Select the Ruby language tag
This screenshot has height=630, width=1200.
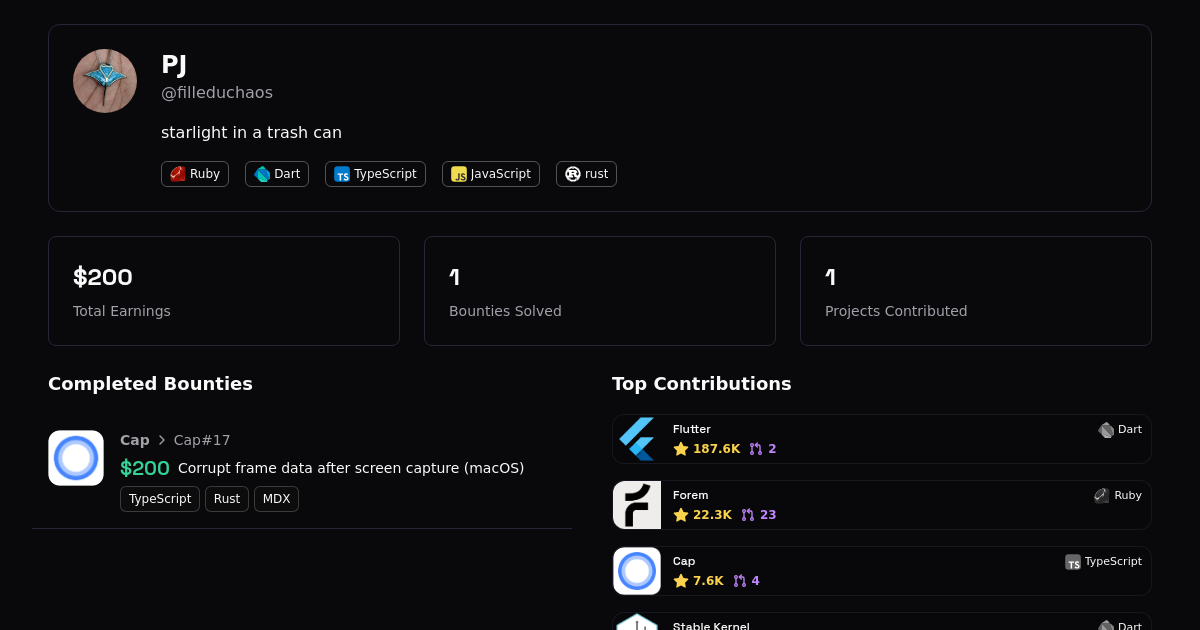[x=195, y=174]
